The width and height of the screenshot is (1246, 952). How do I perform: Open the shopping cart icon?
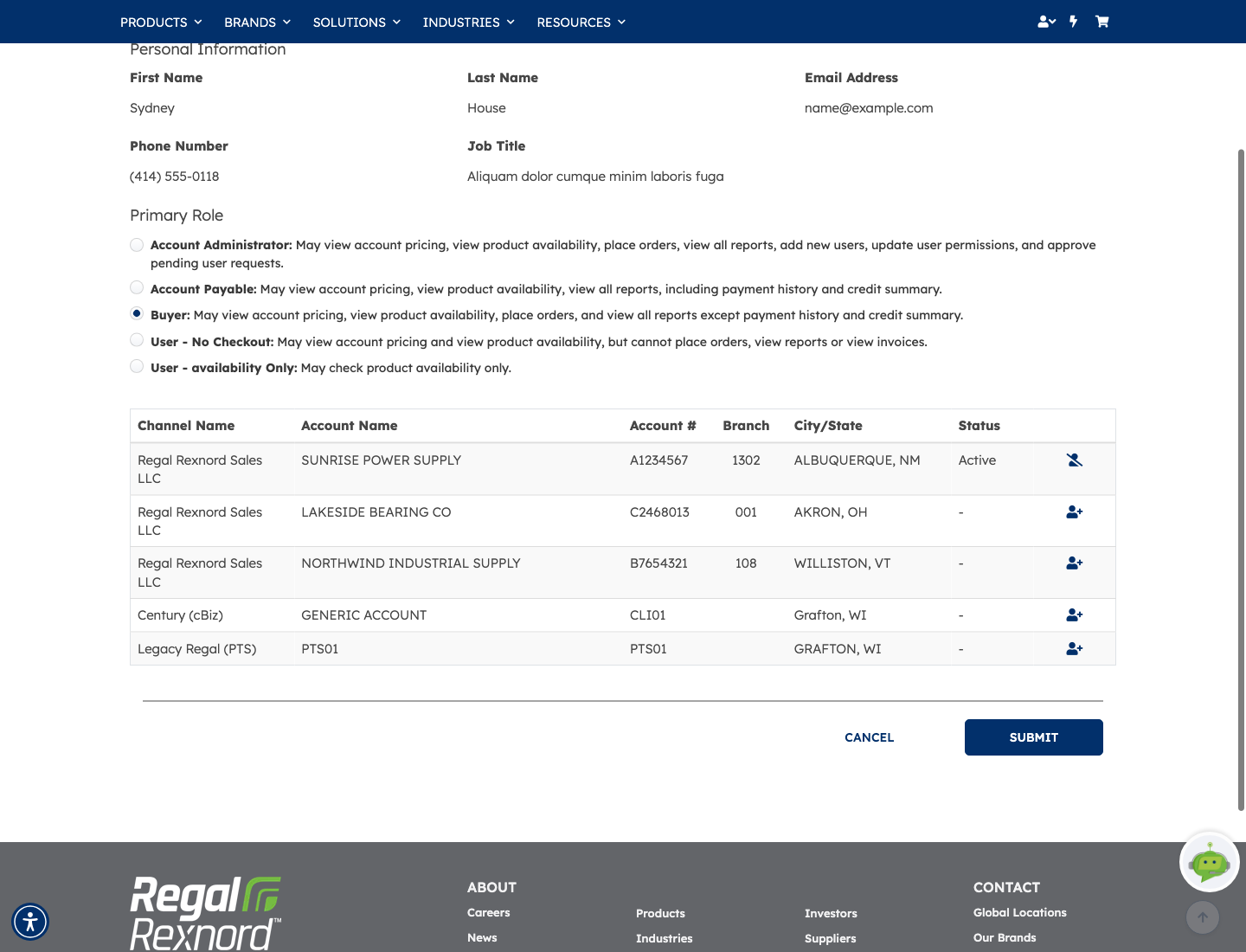coord(1101,22)
